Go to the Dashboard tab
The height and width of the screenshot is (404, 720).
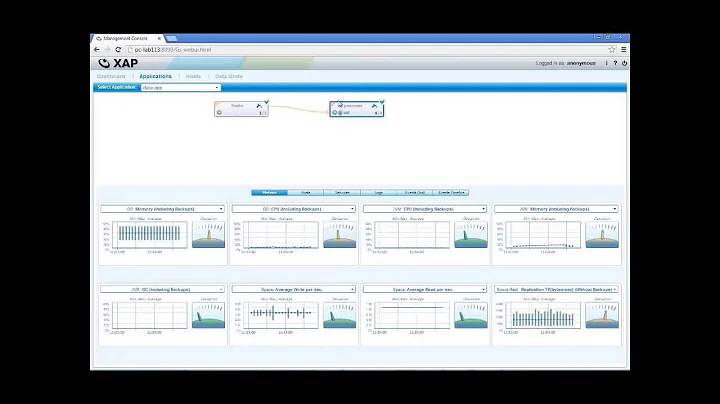pyautogui.click(x=111, y=76)
